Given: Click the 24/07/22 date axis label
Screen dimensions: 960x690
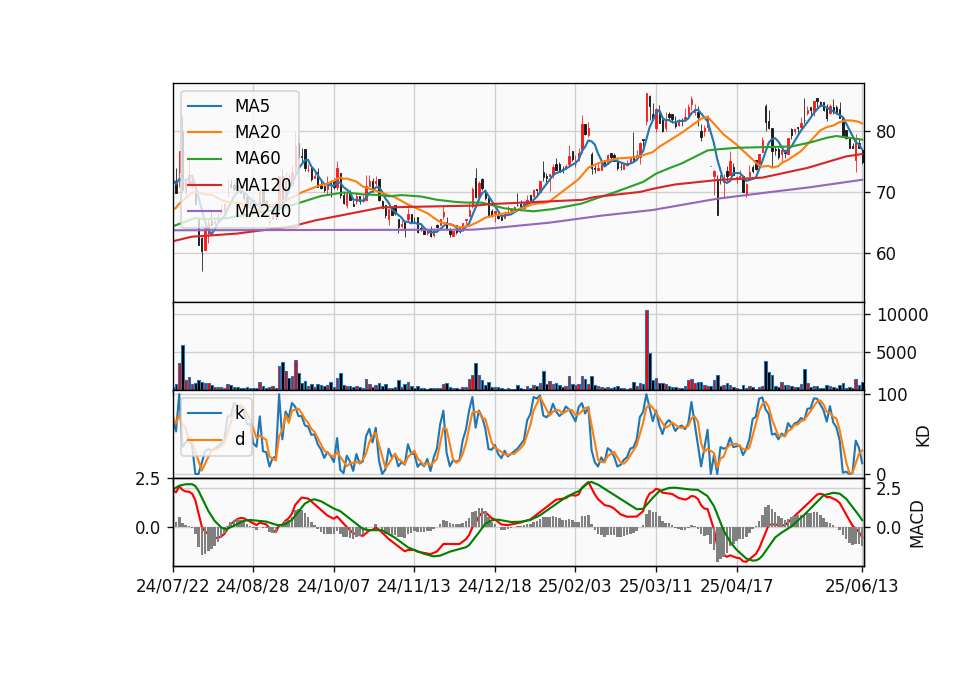Looking at the screenshot, I should (x=173, y=586).
